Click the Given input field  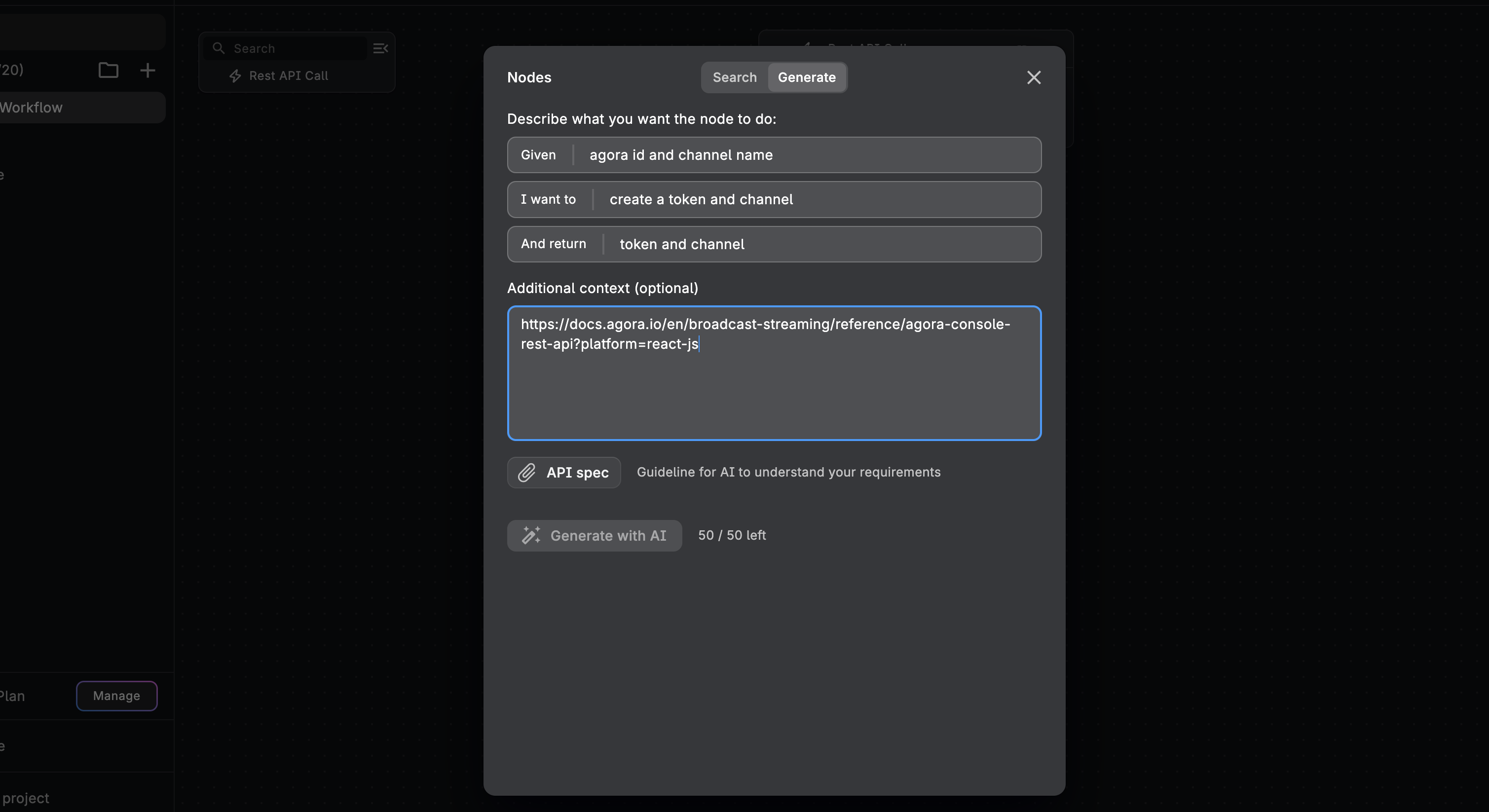(809, 155)
